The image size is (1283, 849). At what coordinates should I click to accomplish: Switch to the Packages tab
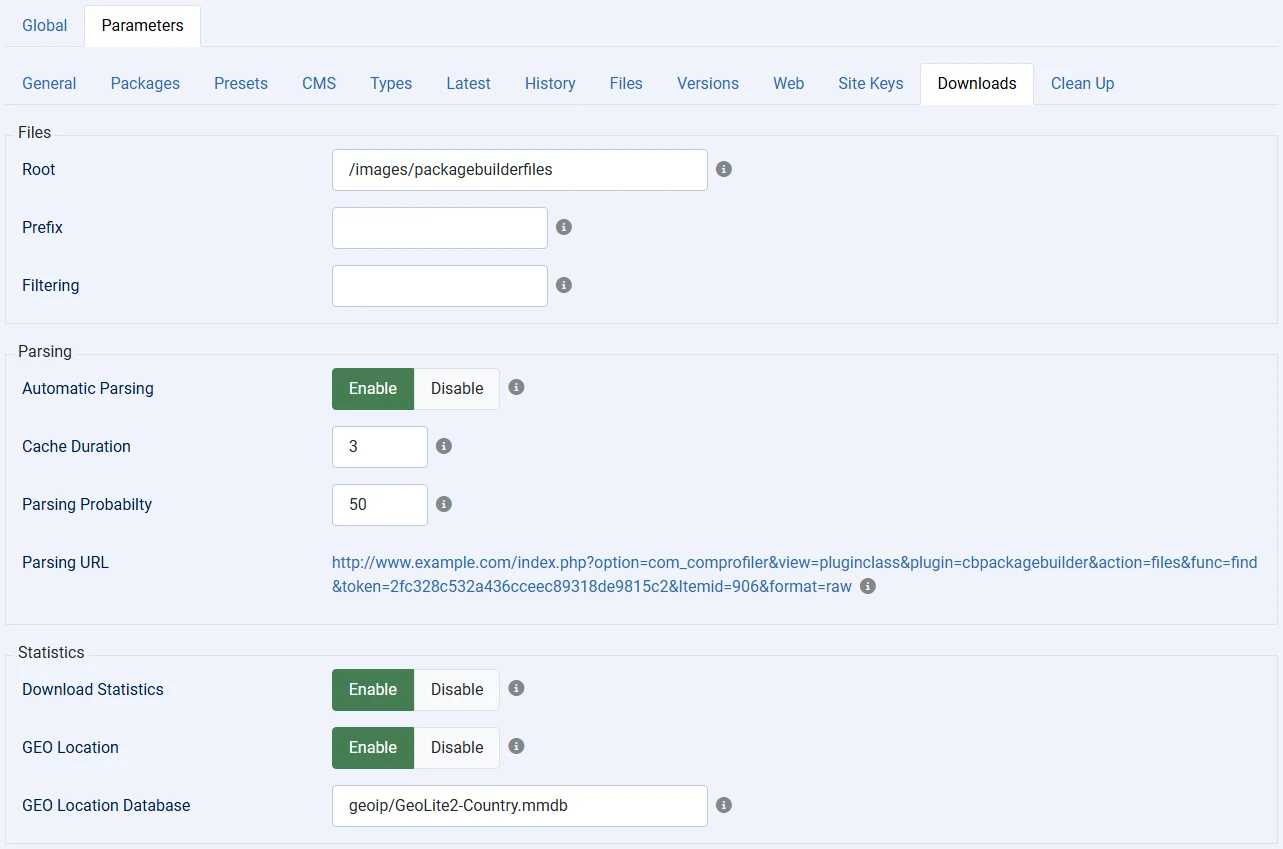tap(144, 83)
